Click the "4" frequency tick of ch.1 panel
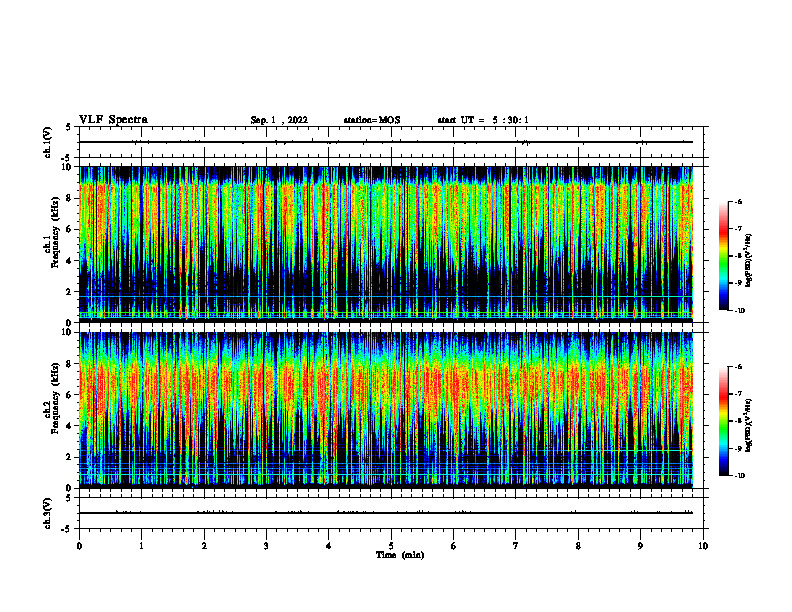Viewport: 792px width, 612px height. pyautogui.click(x=69, y=261)
